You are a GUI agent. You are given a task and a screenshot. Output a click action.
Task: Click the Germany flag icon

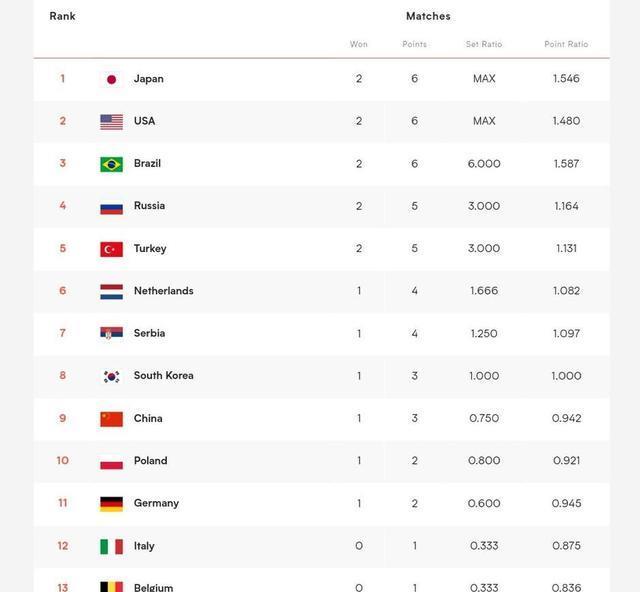pyautogui.click(x=111, y=504)
